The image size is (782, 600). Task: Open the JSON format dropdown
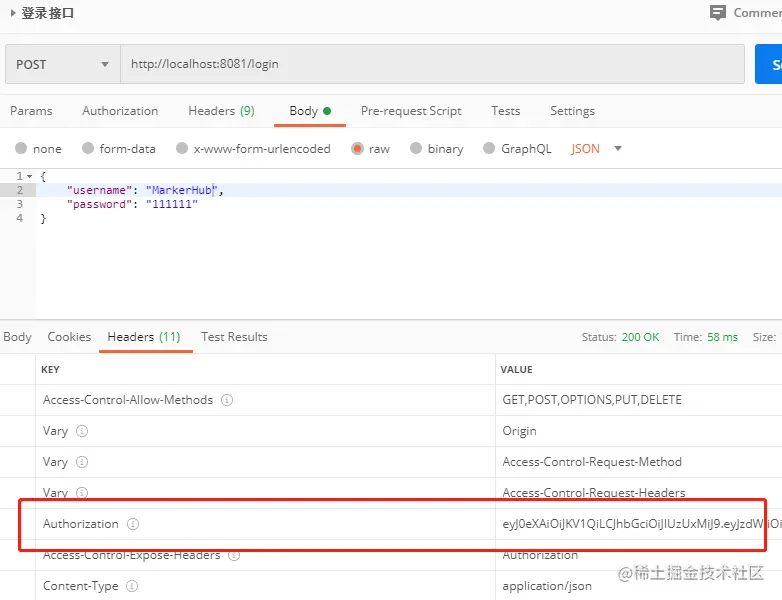(596, 149)
